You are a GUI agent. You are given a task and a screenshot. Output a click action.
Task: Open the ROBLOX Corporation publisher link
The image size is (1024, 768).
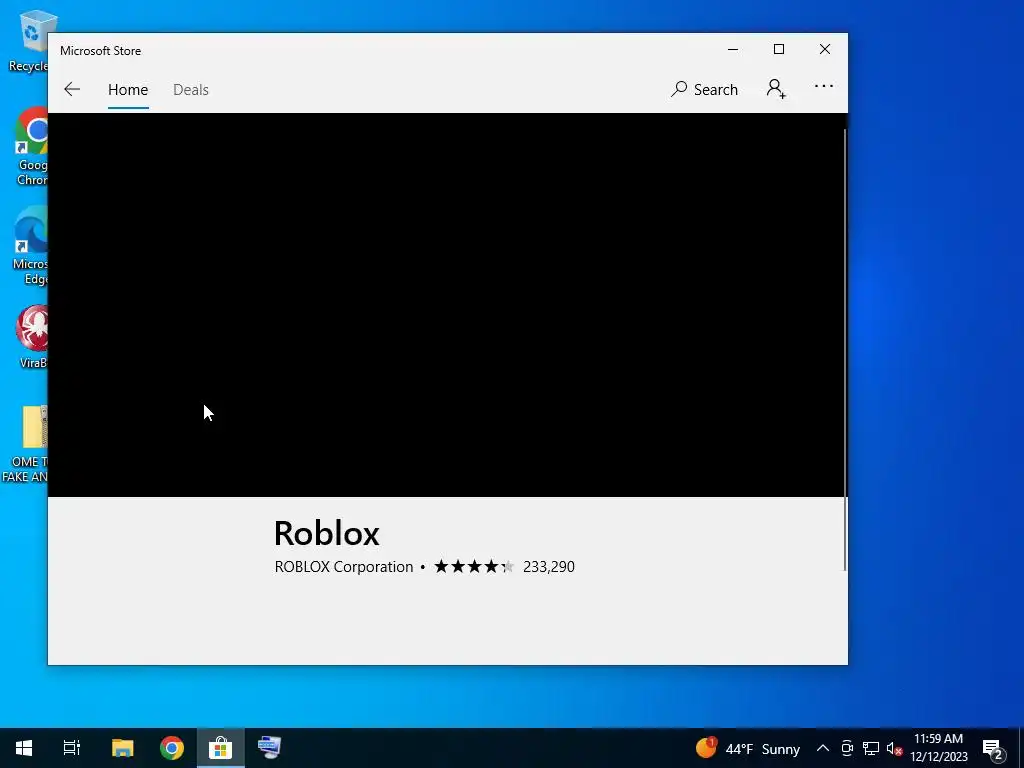coord(344,566)
